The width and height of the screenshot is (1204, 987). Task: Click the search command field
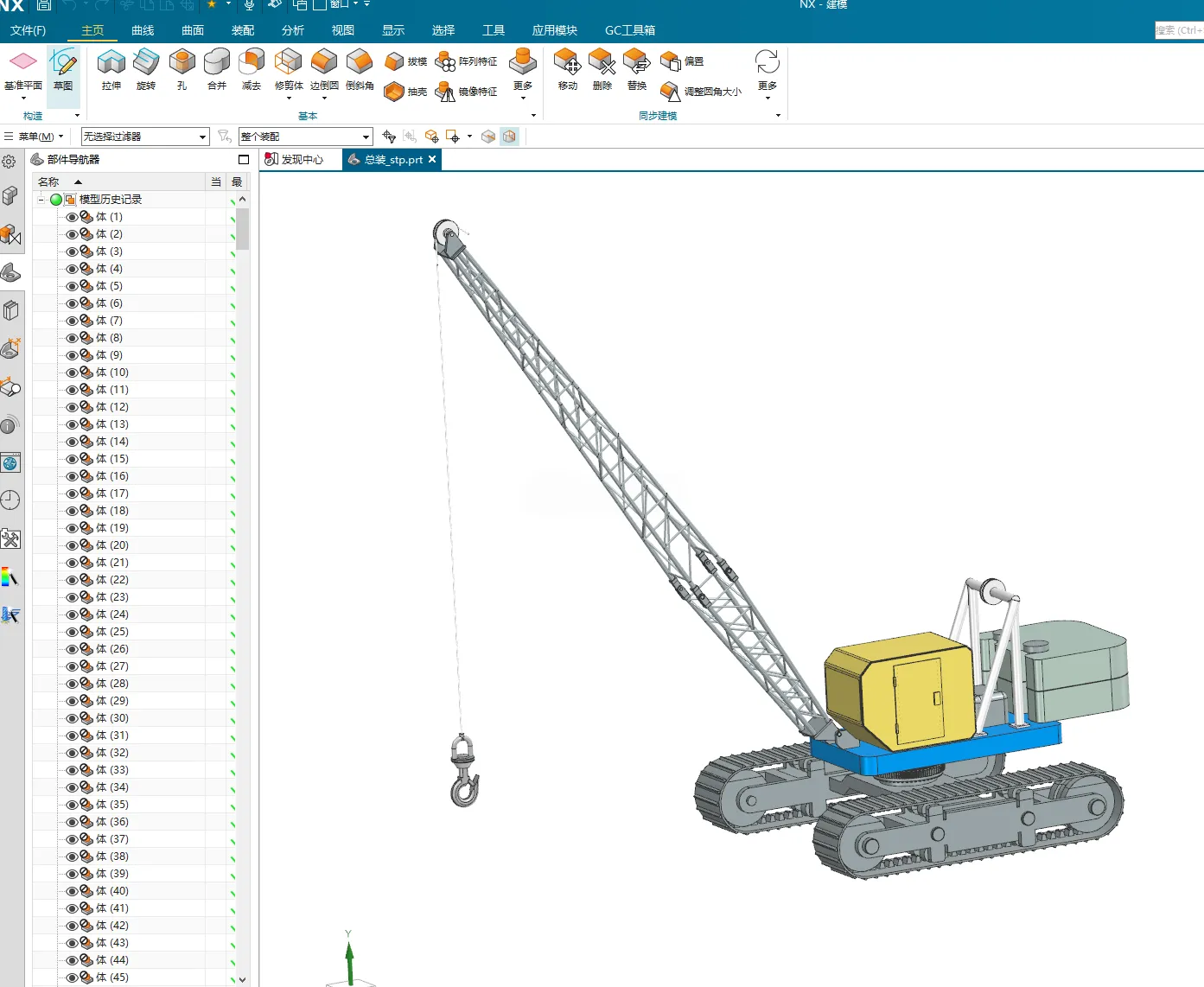1179,30
